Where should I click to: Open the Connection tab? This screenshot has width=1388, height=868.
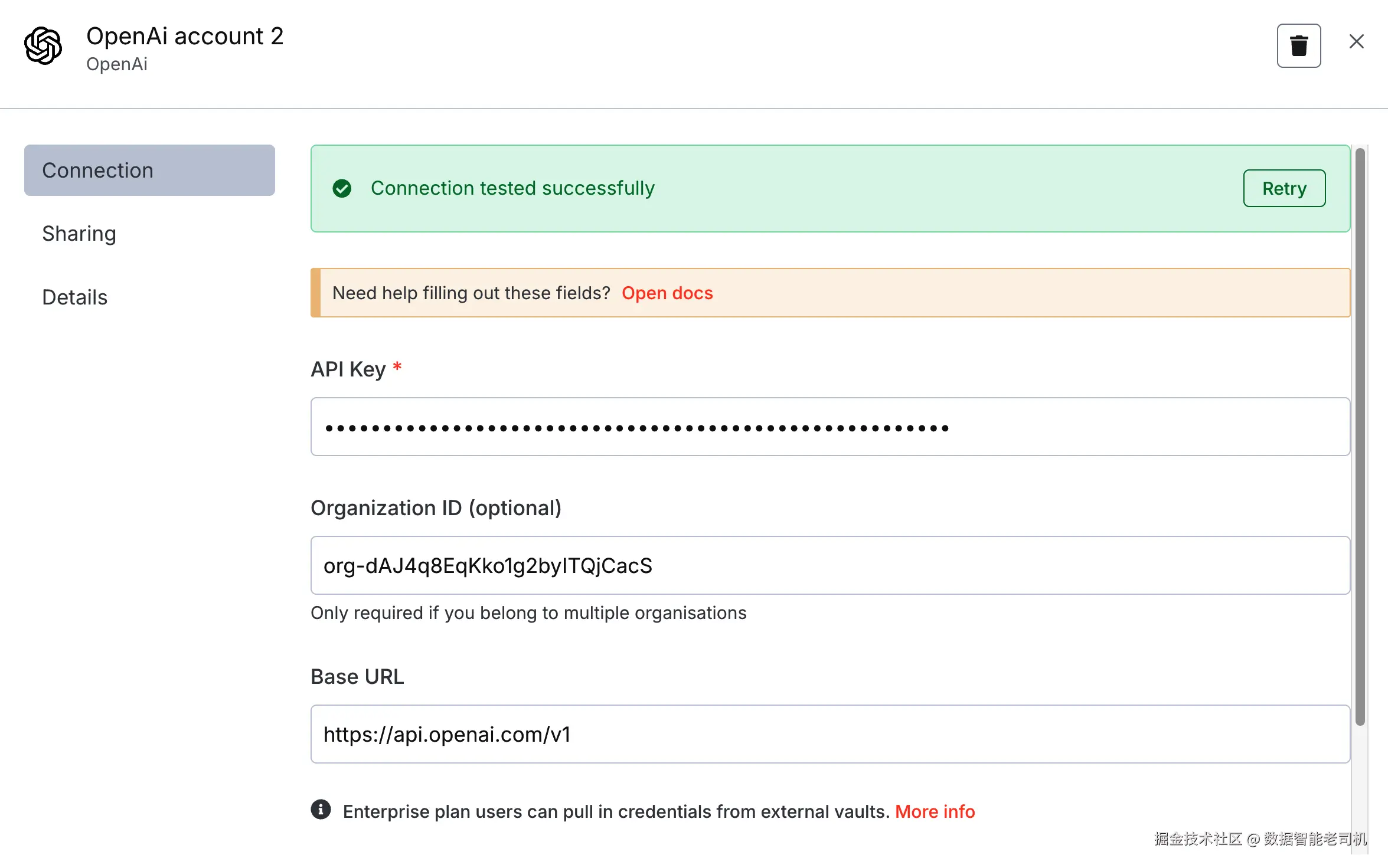click(149, 170)
